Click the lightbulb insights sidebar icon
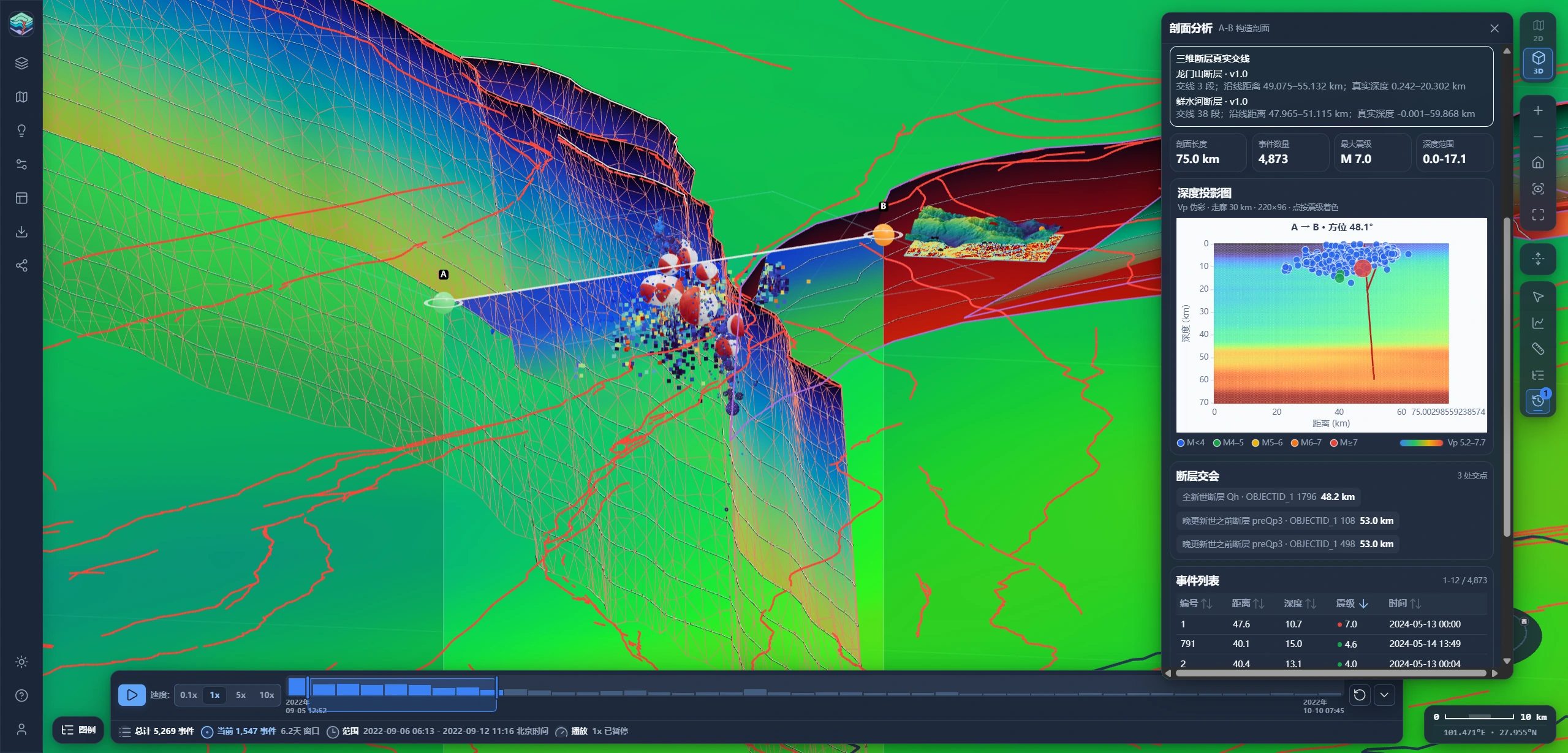 tap(21, 131)
